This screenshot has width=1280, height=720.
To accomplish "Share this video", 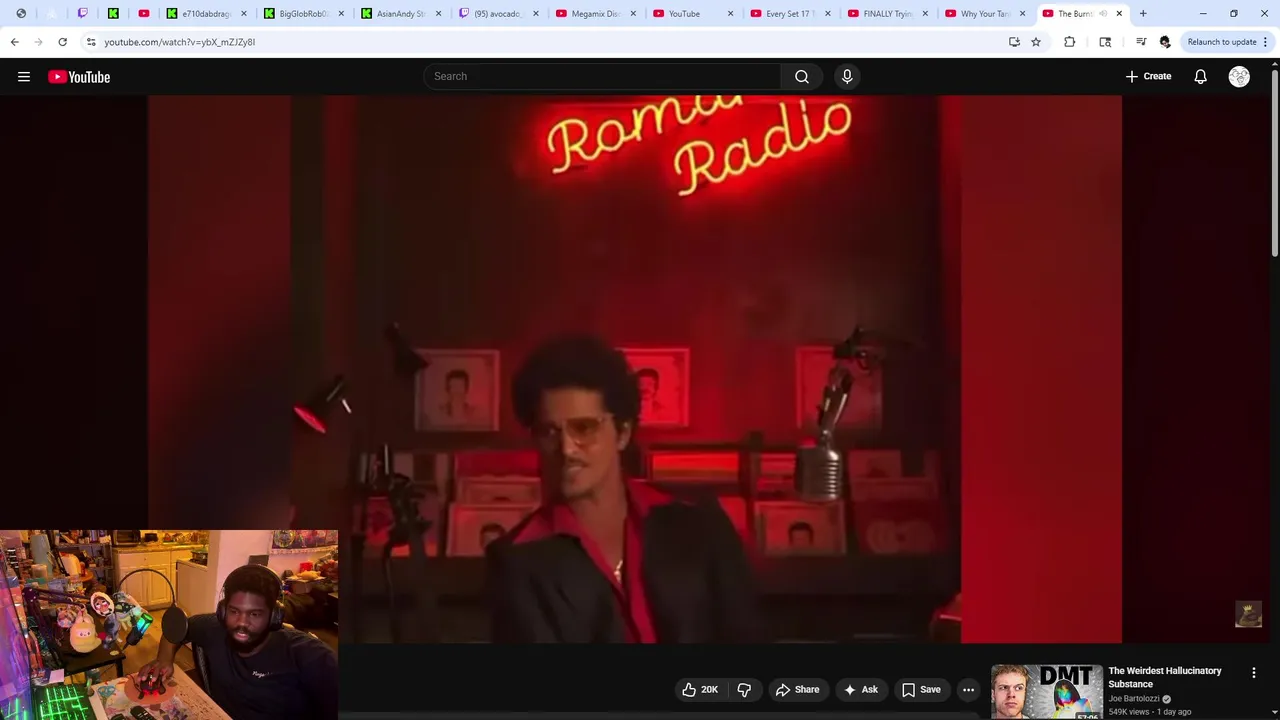I will click(797, 690).
